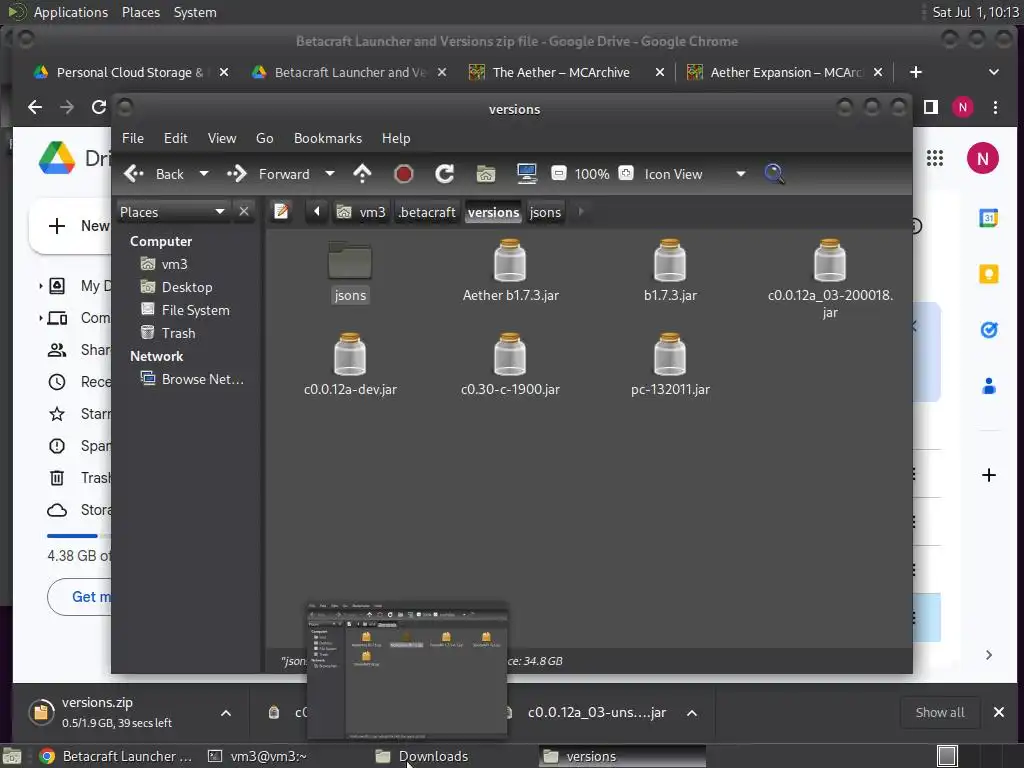Open Edit menu
The image size is (1024, 768).
point(176,138)
